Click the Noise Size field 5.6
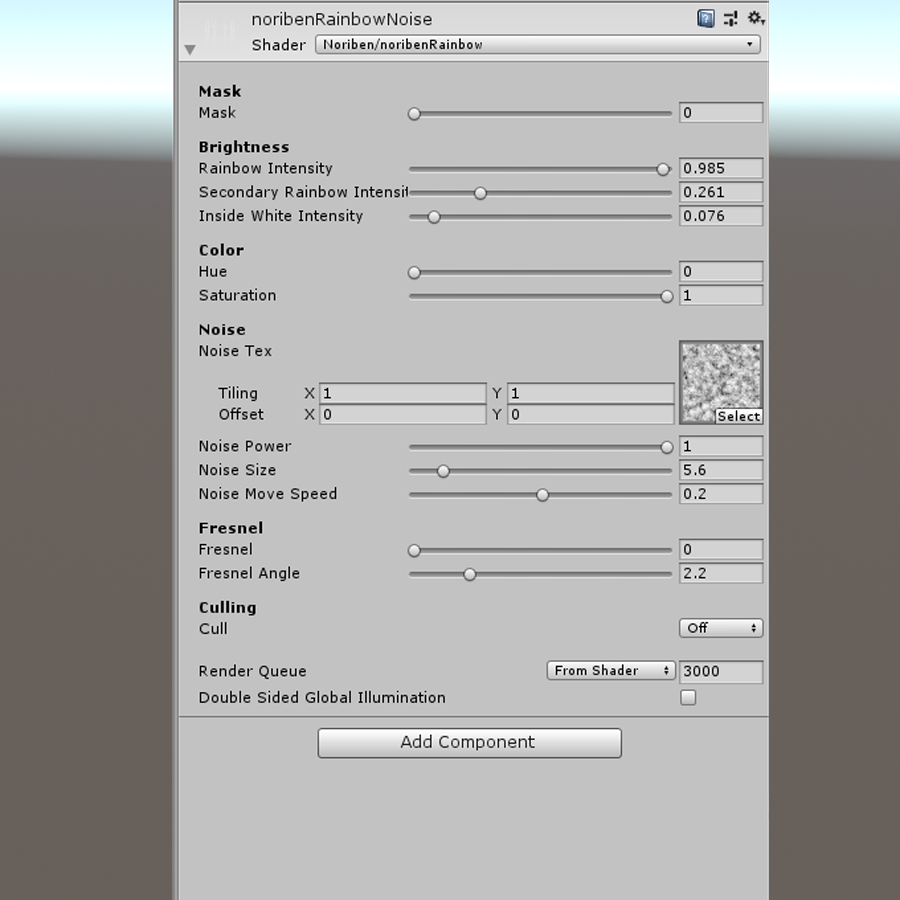 (721, 470)
